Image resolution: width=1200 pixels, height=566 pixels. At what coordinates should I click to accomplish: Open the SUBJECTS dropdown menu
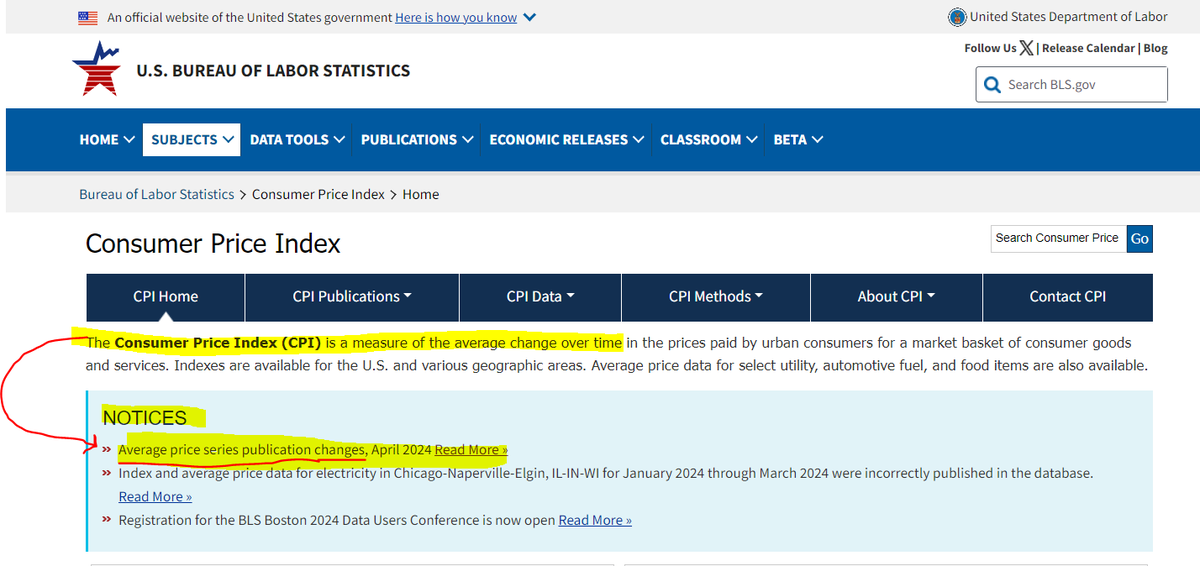point(192,140)
